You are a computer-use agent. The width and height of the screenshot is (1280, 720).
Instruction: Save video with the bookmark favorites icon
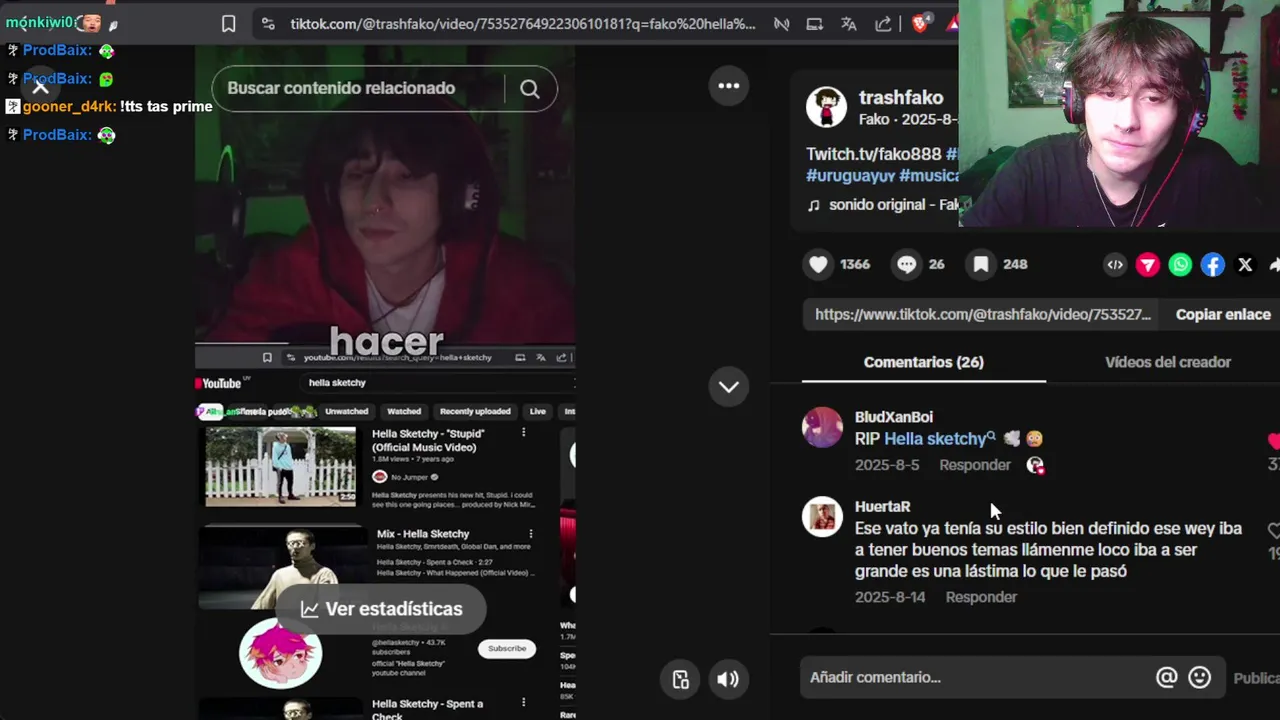pyautogui.click(x=981, y=264)
